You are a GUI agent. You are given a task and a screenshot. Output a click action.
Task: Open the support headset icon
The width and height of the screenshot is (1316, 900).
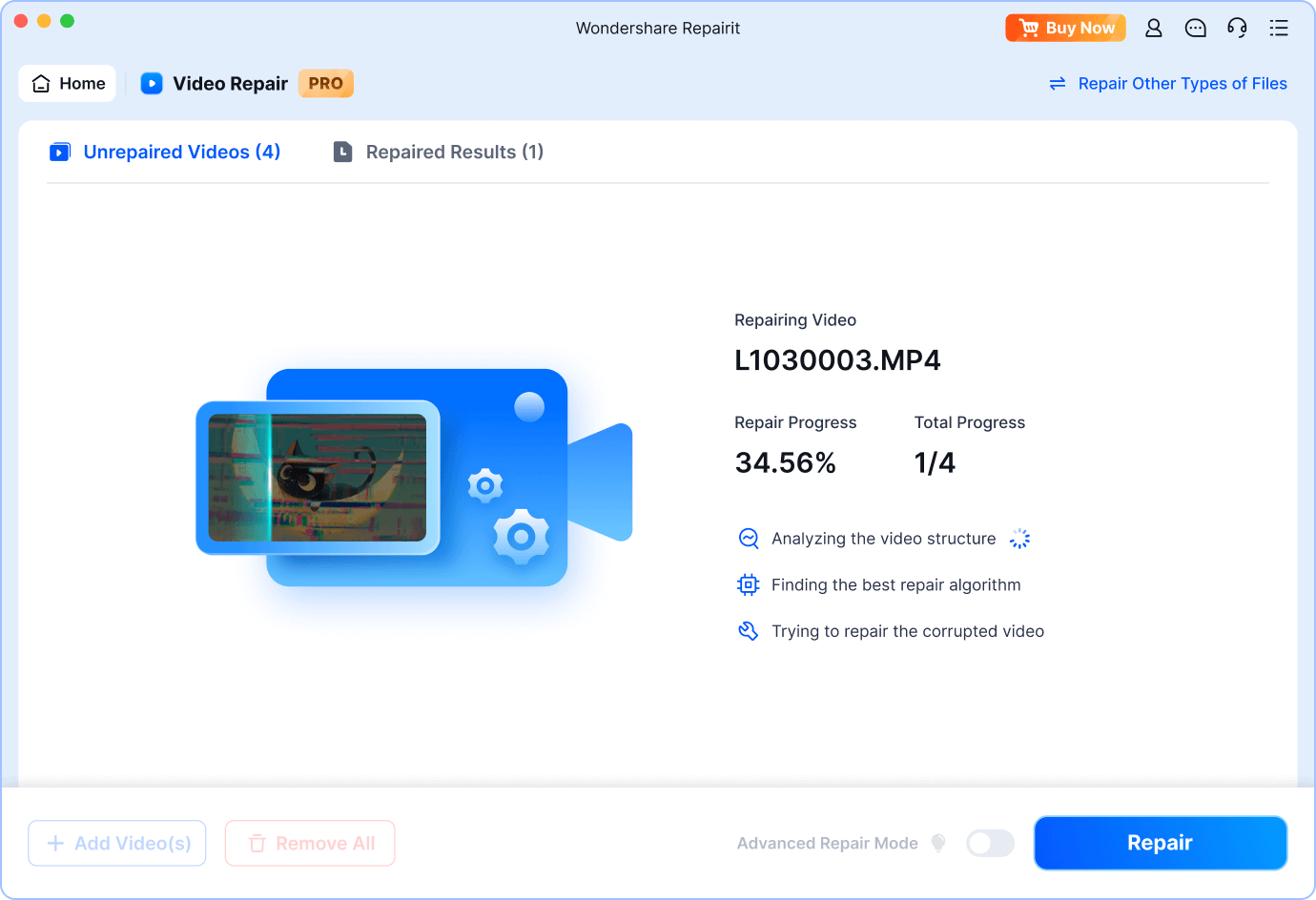click(1237, 28)
